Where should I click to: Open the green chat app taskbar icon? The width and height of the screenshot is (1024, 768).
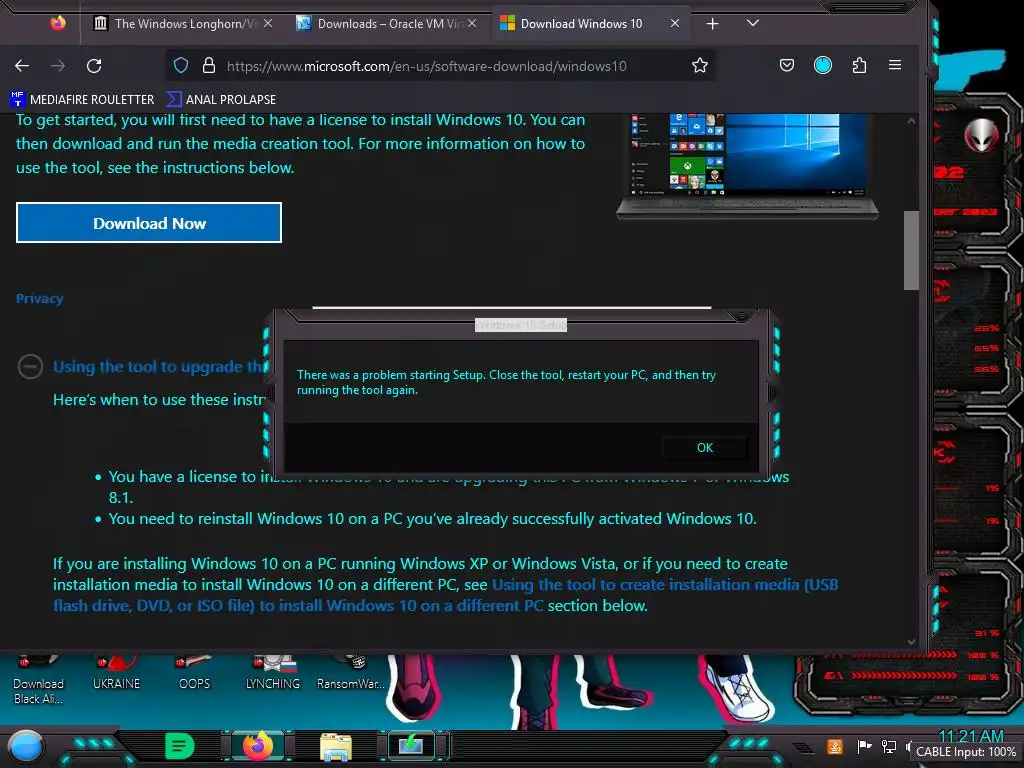pyautogui.click(x=179, y=746)
